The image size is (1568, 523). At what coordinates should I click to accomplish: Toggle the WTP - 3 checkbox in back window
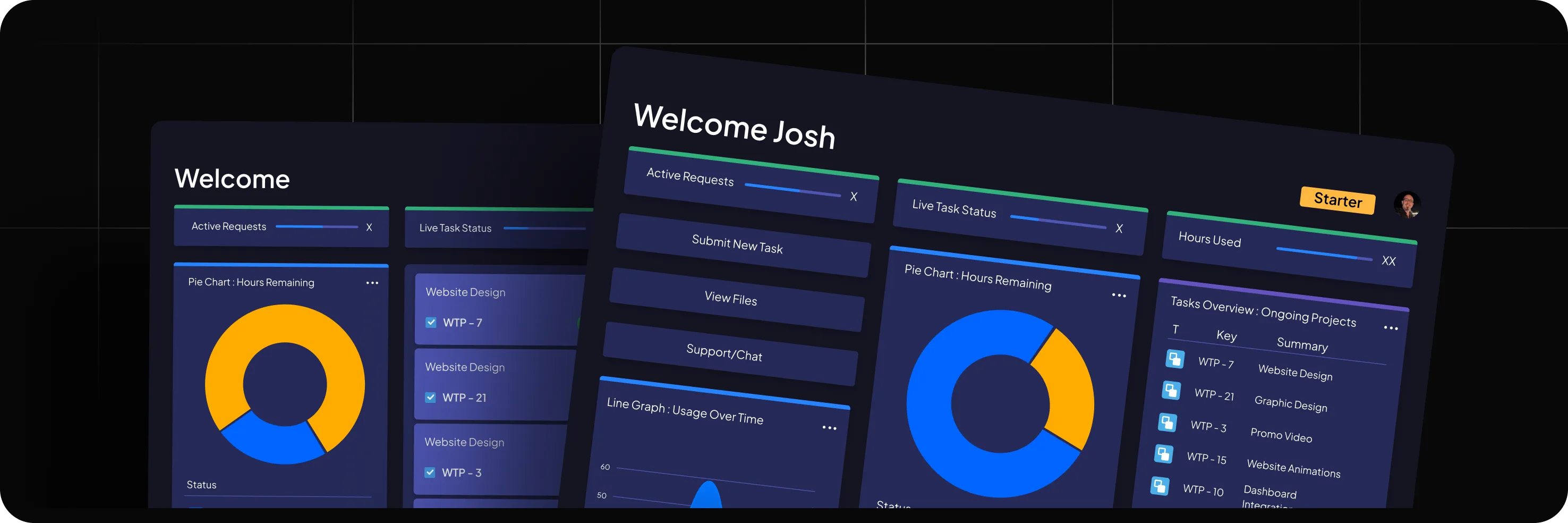coord(430,473)
